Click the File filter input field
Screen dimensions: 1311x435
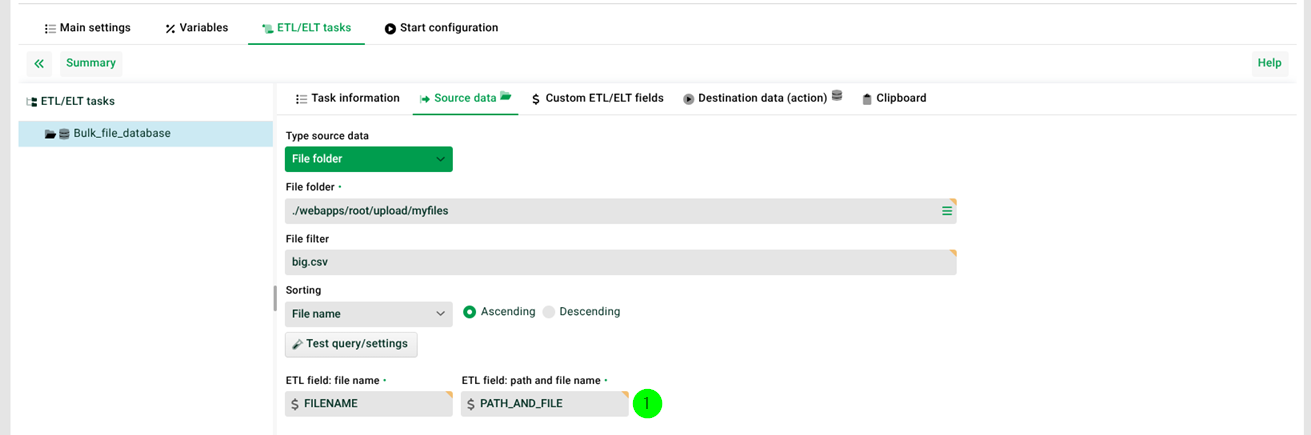620,262
